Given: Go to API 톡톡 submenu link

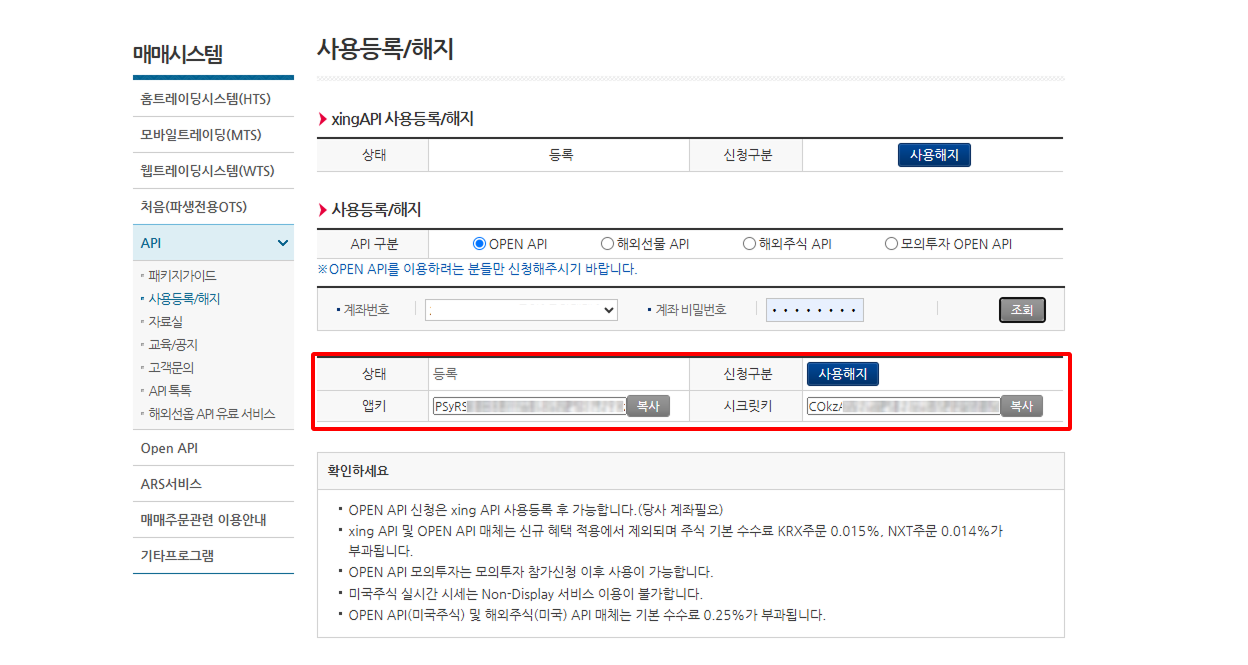Looking at the screenshot, I should pos(169,390).
